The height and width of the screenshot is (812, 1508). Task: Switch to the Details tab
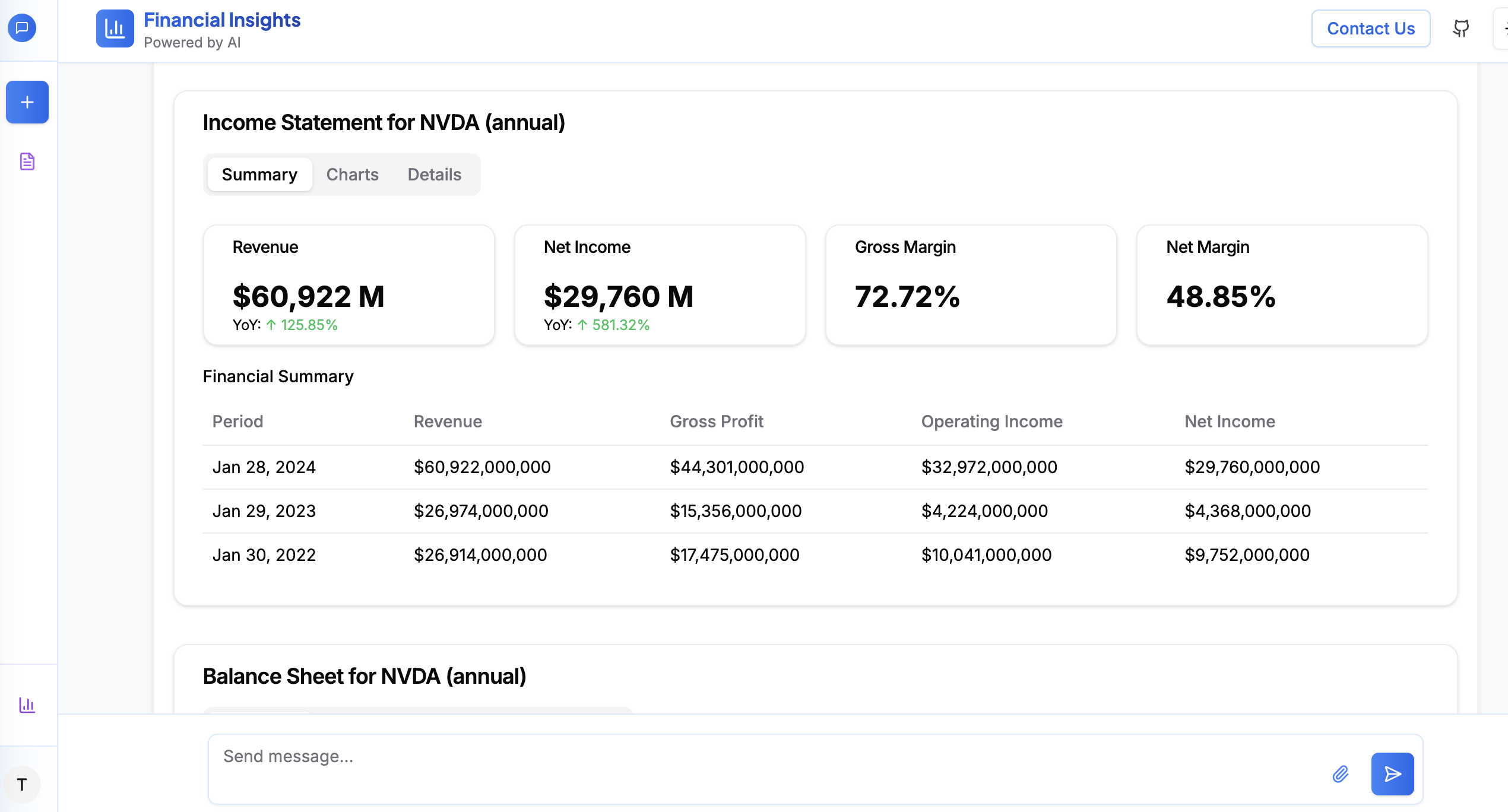coord(434,175)
